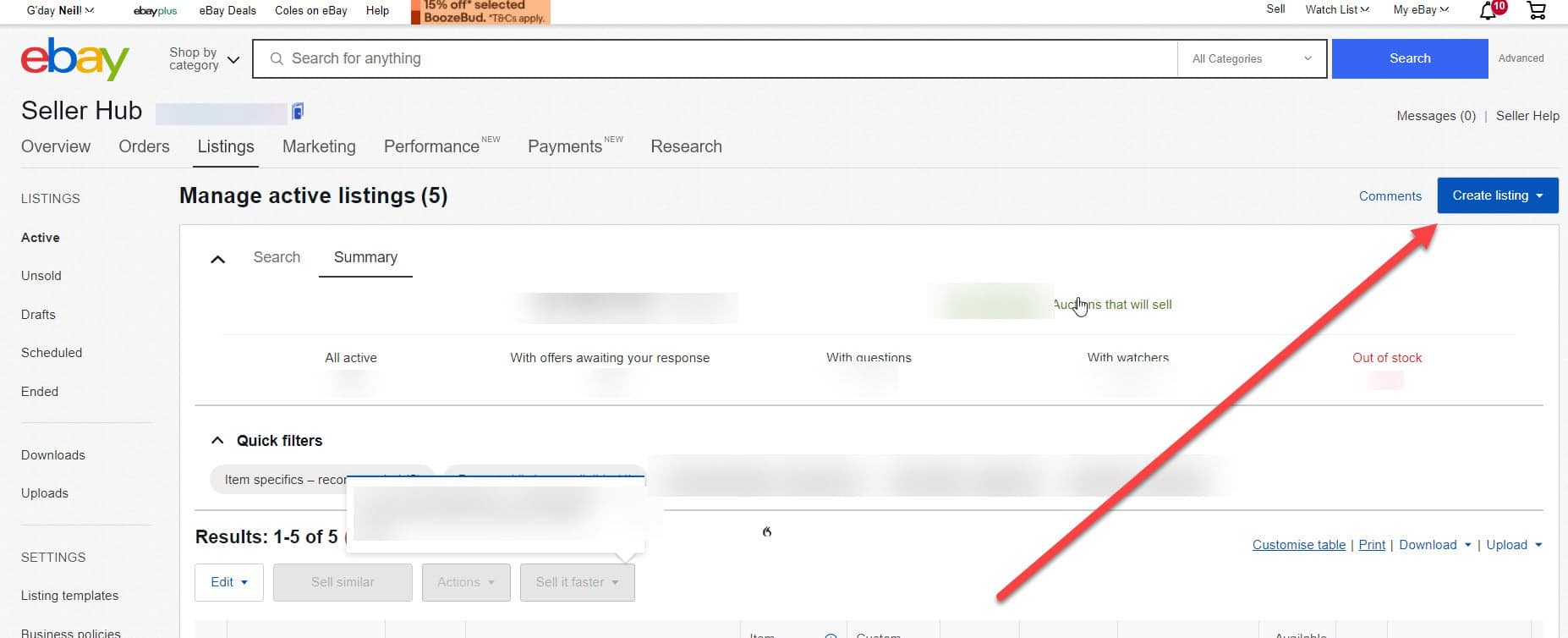Open the Comments link
This screenshot has width=1568, height=638.
point(1390,196)
